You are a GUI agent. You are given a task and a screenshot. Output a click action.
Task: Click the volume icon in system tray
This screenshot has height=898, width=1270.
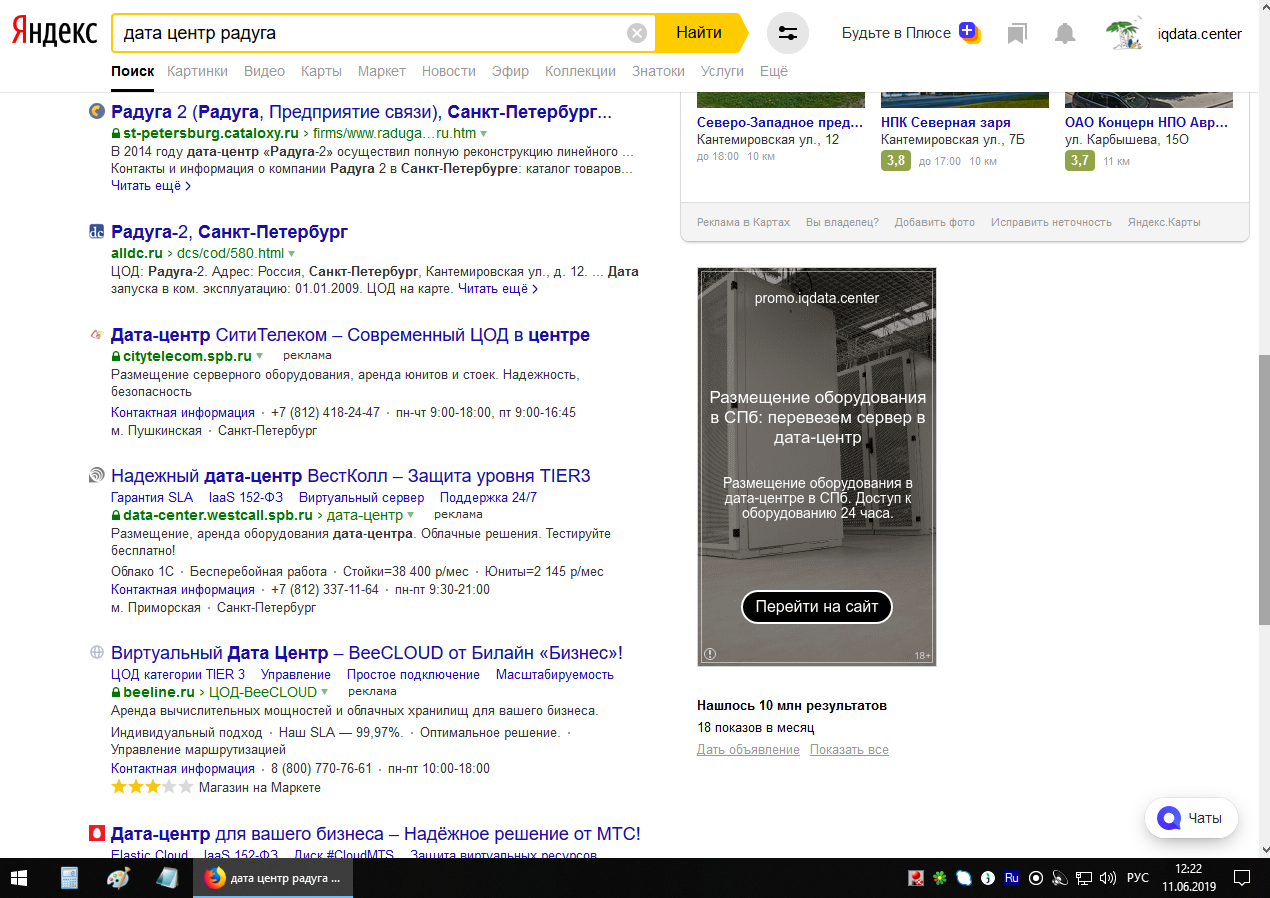point(1107,878)
